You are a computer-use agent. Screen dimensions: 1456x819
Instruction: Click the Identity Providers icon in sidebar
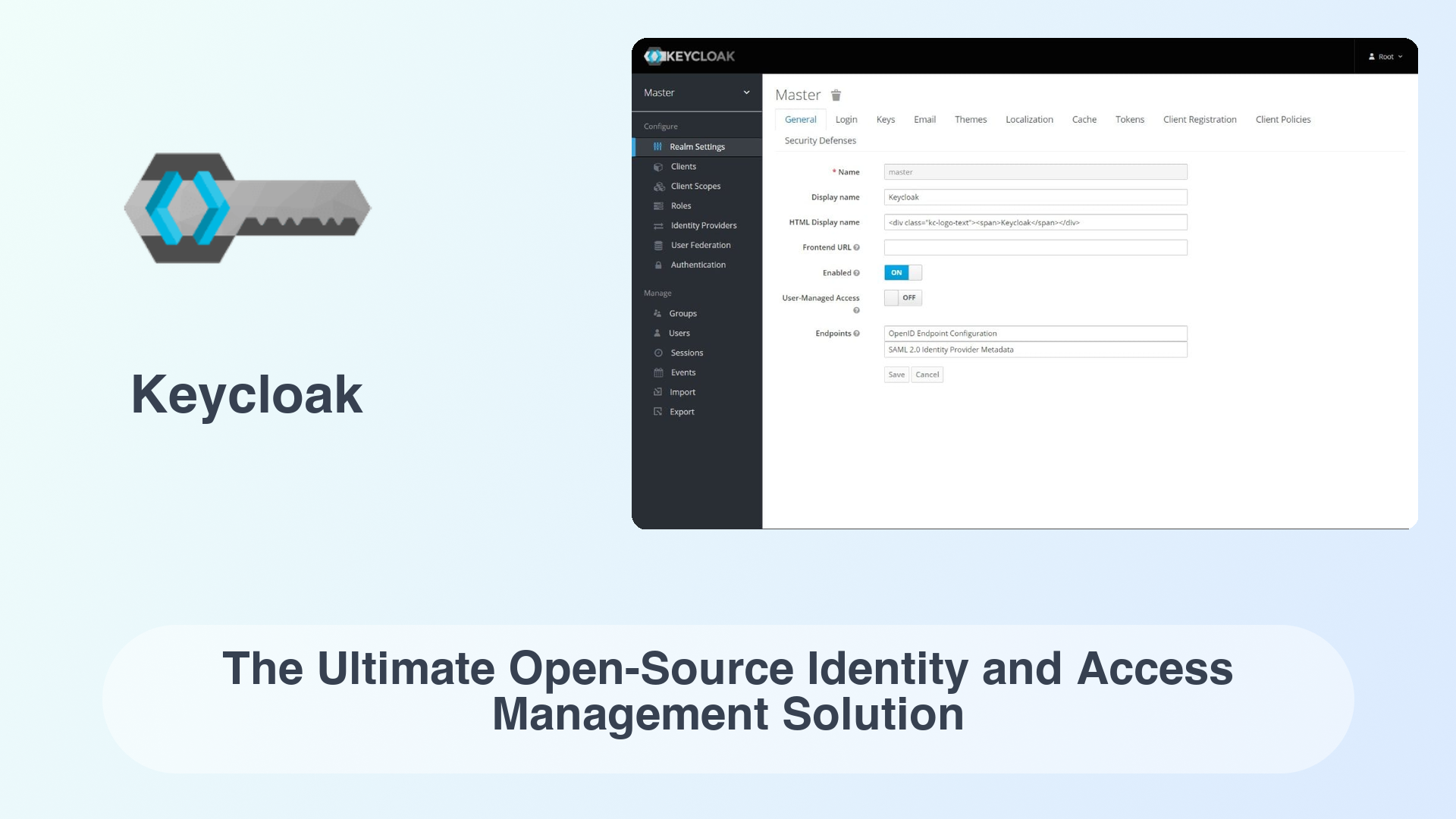point(657,225)
